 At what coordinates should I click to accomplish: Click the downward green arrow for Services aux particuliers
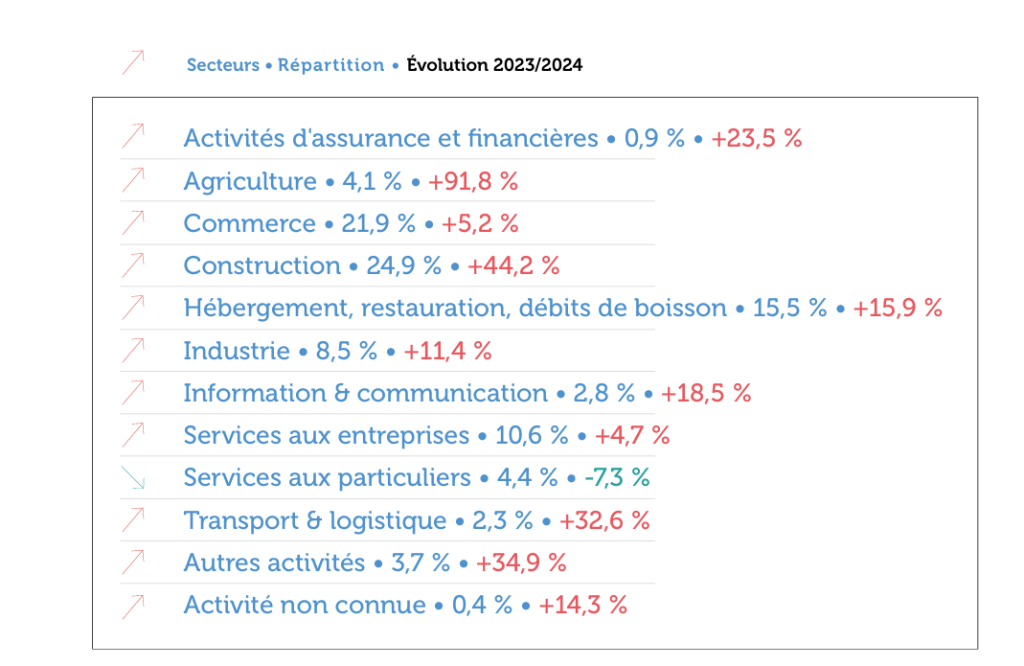click(x=133, y=478)
